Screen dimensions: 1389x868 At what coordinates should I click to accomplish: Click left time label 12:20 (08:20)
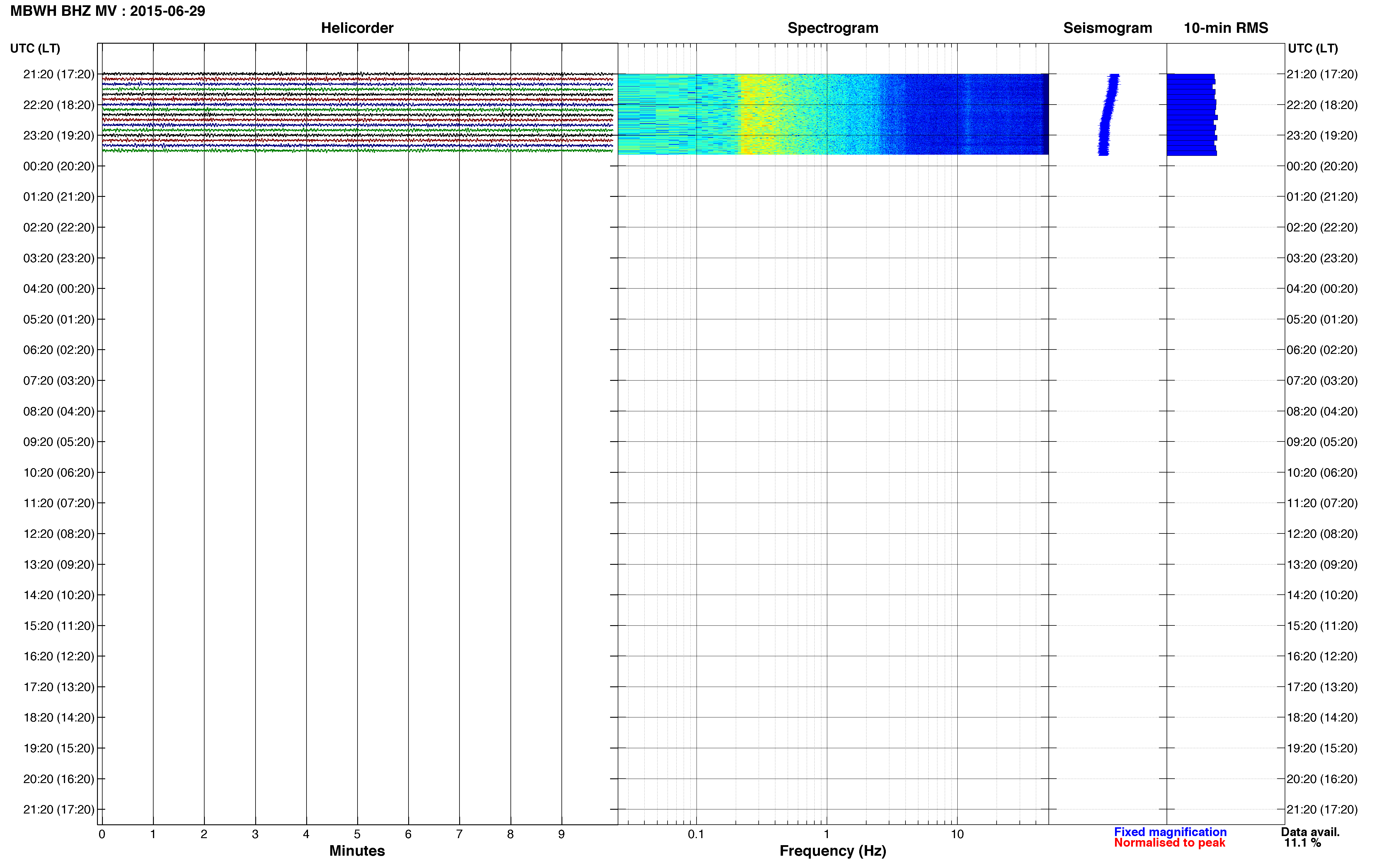tap(59, 534)
